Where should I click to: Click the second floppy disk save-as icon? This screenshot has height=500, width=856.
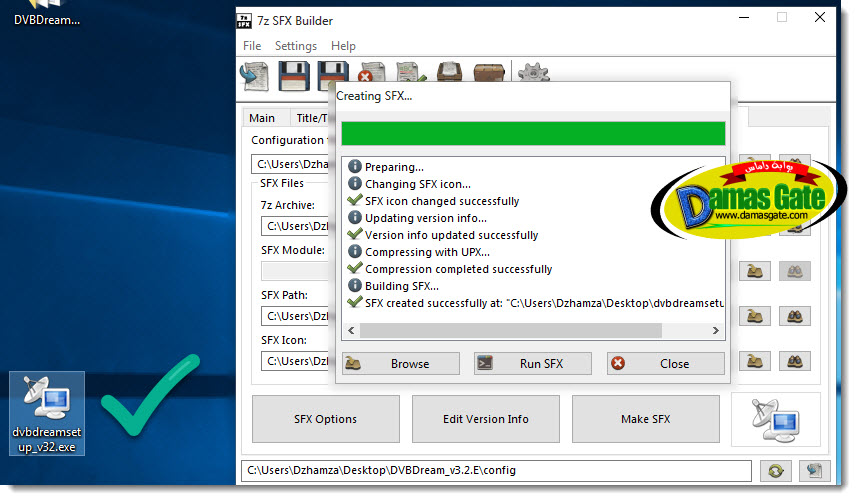click(x=333, y=75)
